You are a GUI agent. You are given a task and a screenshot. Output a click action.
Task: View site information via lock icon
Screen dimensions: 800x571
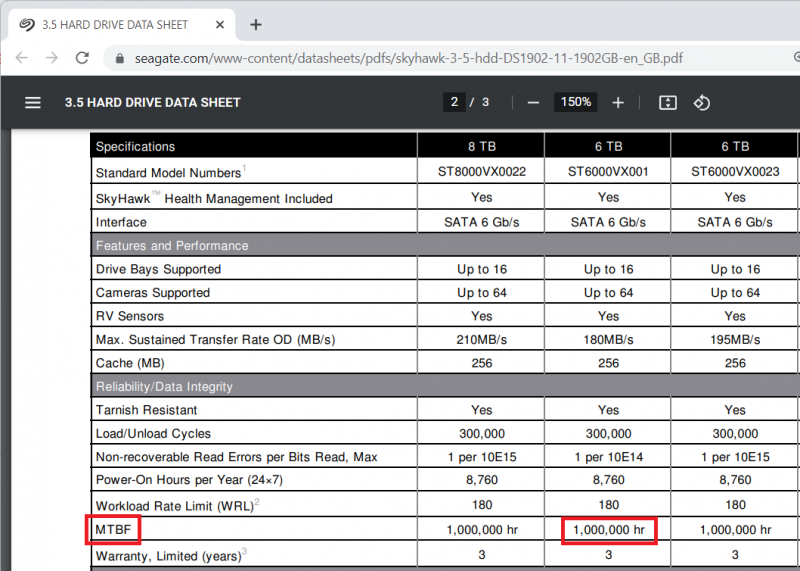coord(121,58)
